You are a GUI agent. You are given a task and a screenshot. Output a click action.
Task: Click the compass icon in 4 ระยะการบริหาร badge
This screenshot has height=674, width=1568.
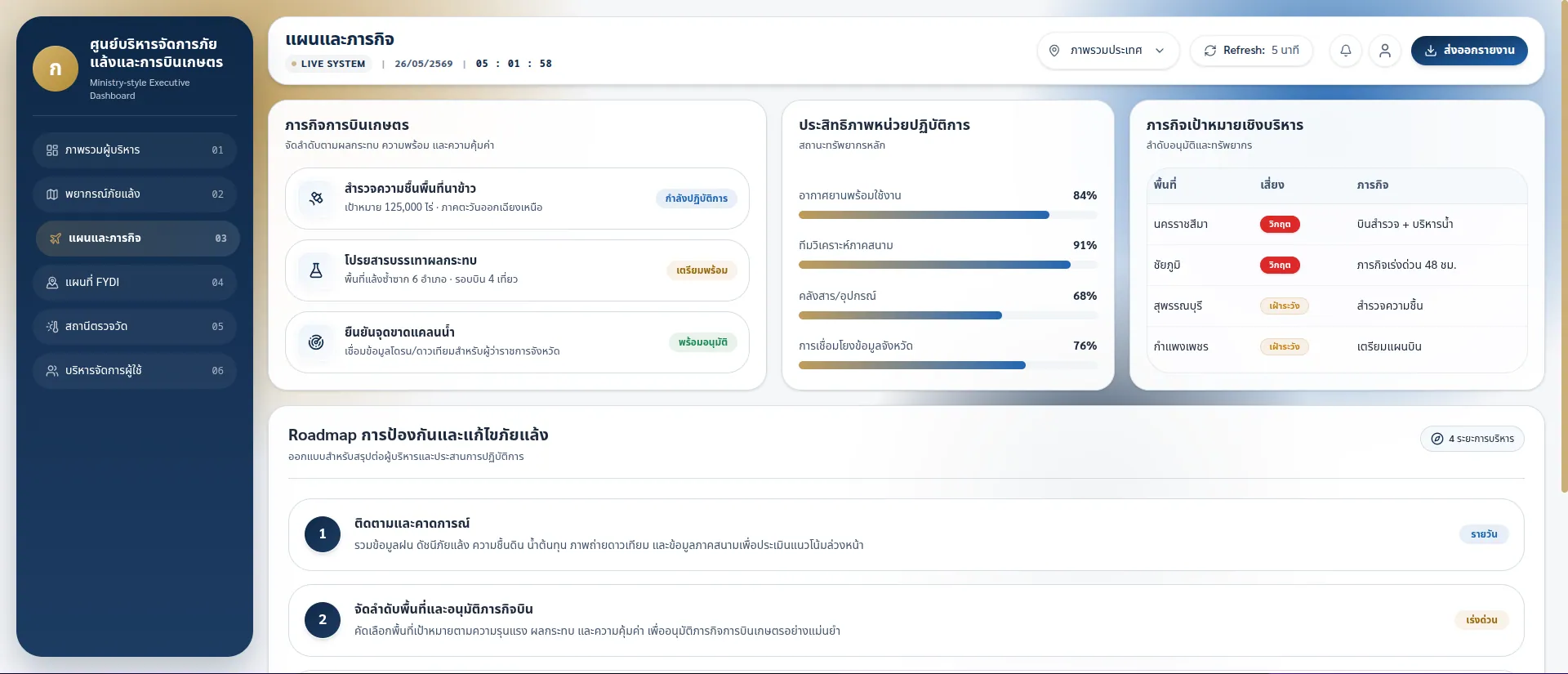1437,439
